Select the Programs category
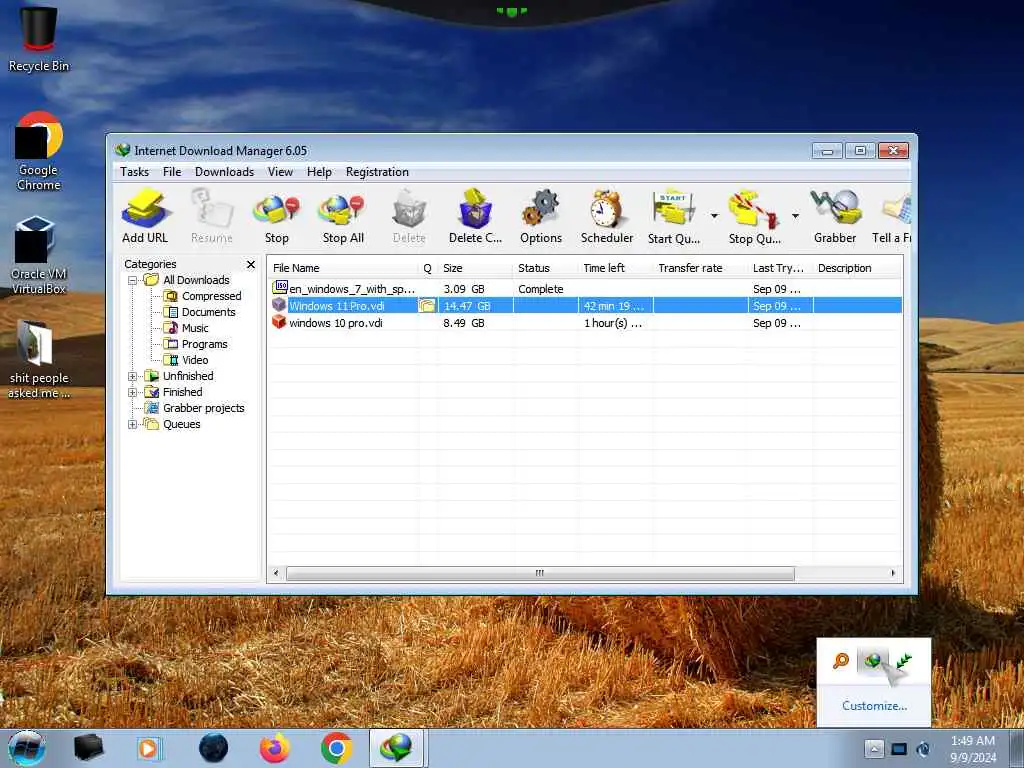Viewport: 1024px width, 768px height. pyautogui.click(x=204, y=344)
